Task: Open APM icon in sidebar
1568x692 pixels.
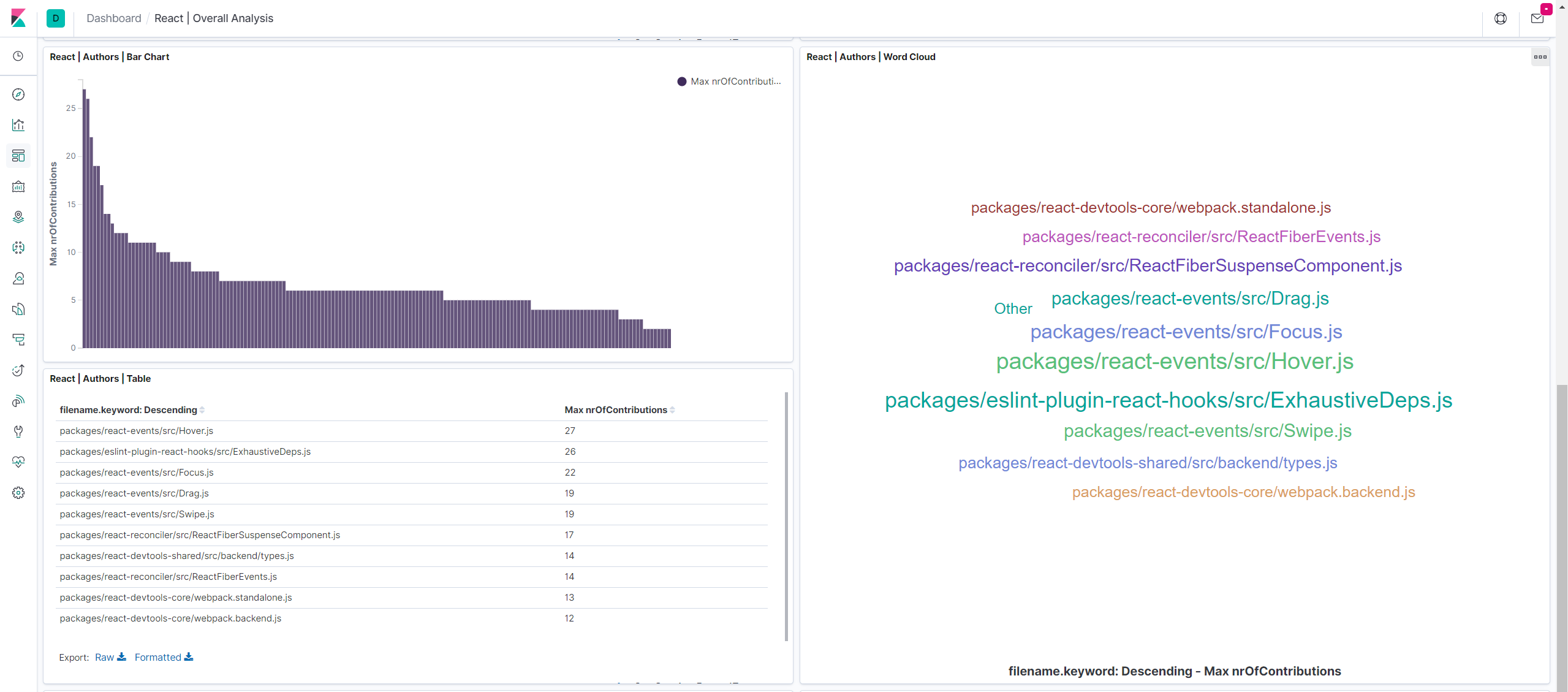Action: pos(18,340)
